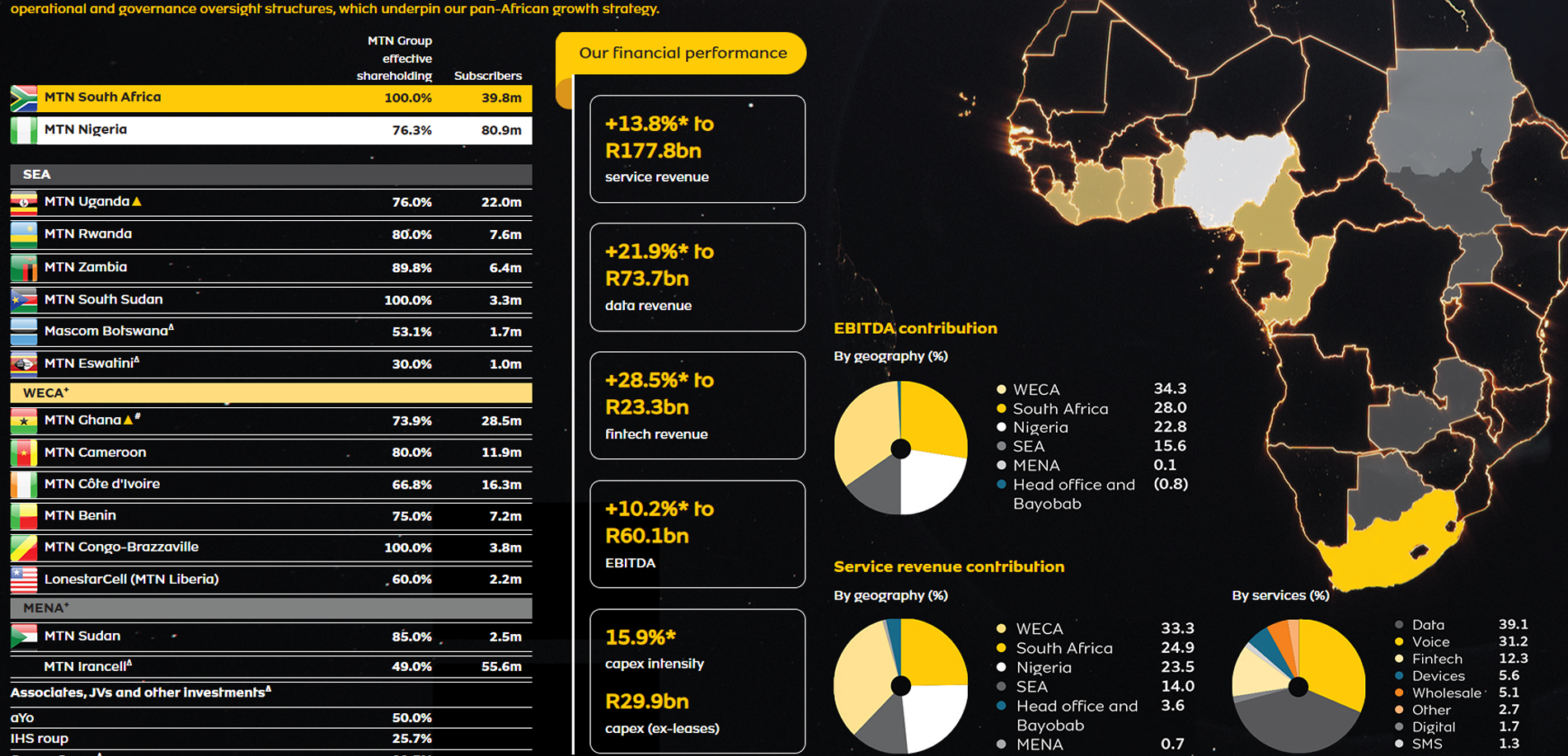This screenshot has height=756, width=1568.
Task: Click the 34.3 WECA EBITDA value
Action: [1170, 388]
